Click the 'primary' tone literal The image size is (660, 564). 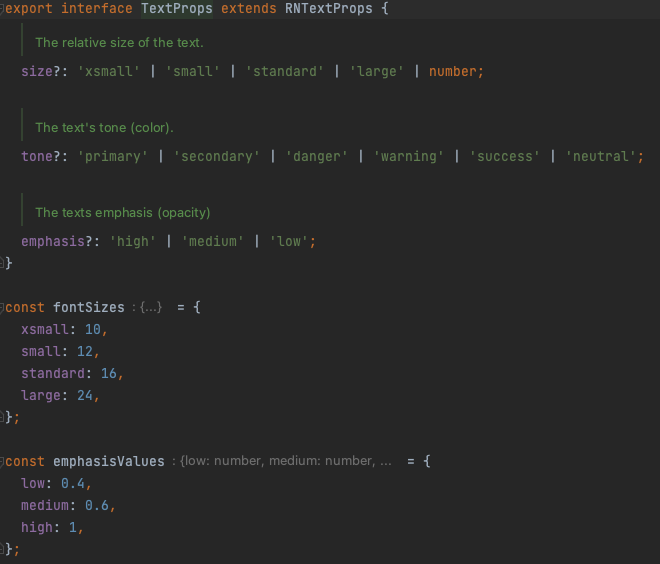[x=112, y=156]
